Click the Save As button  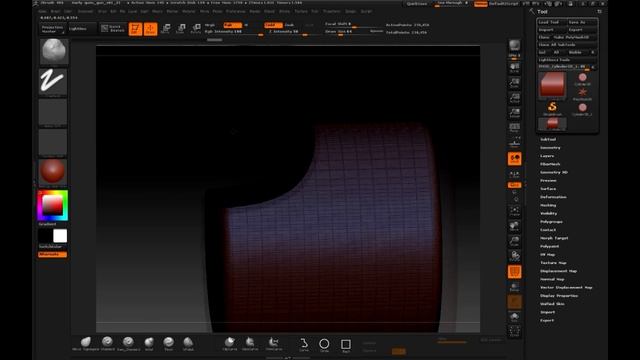(x=582, y=22)
